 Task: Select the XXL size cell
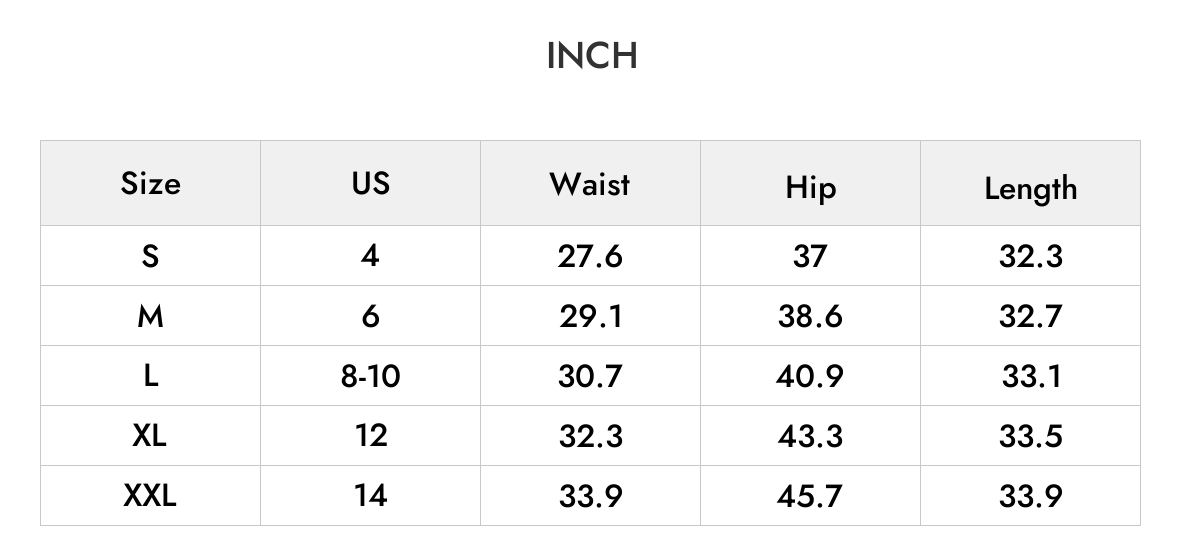point(151,496)
